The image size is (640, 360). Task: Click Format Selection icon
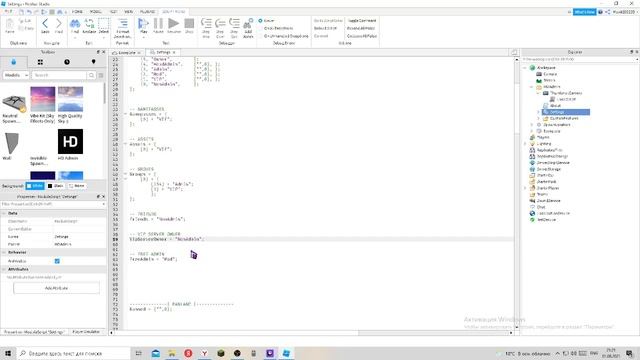click(122, 24)
